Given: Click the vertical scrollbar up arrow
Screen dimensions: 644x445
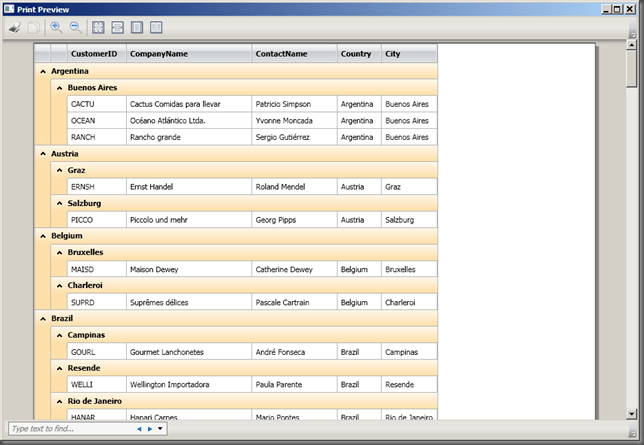Looking at the screenshot, I should [x=632, y=44].
